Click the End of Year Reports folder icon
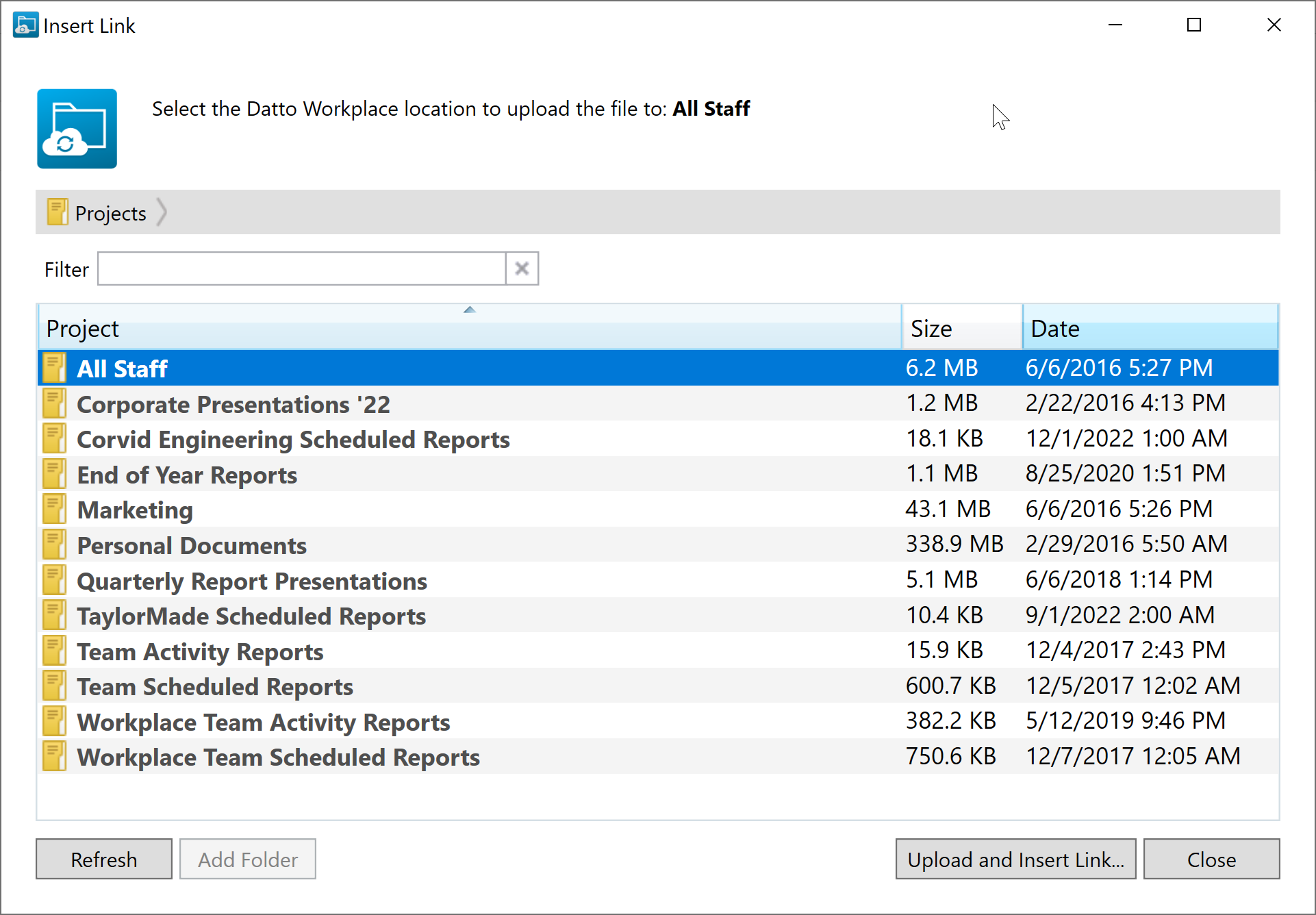The image size is (1316, 915). tap(54, 475)
